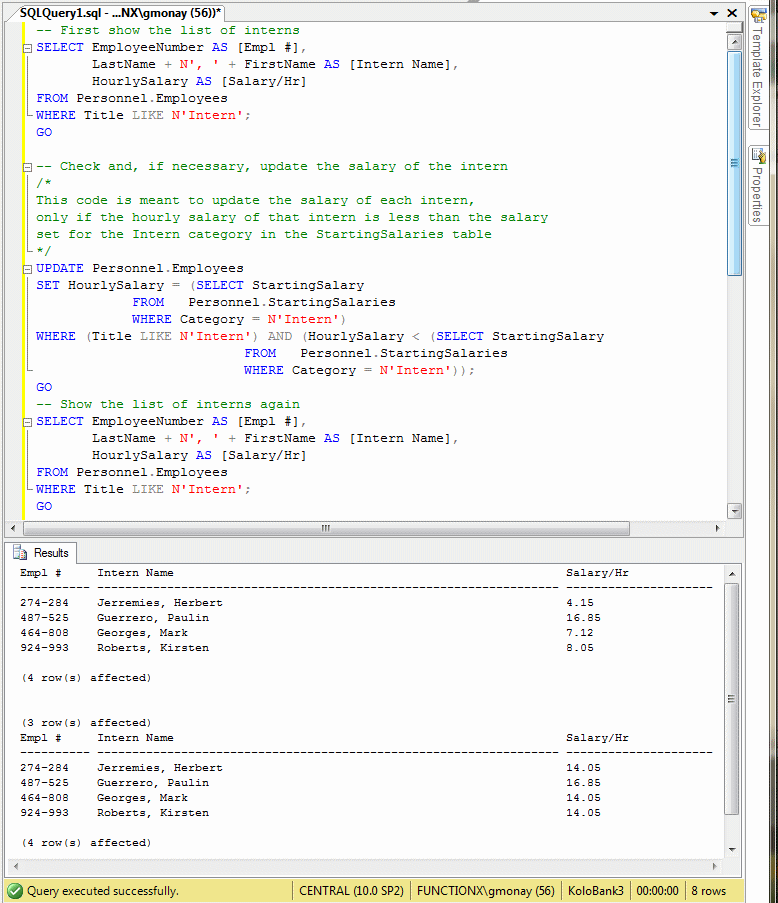Click '-- First show the list of interns' comment
The height and width of the screenshot is (903, 778).
(168, 31)
